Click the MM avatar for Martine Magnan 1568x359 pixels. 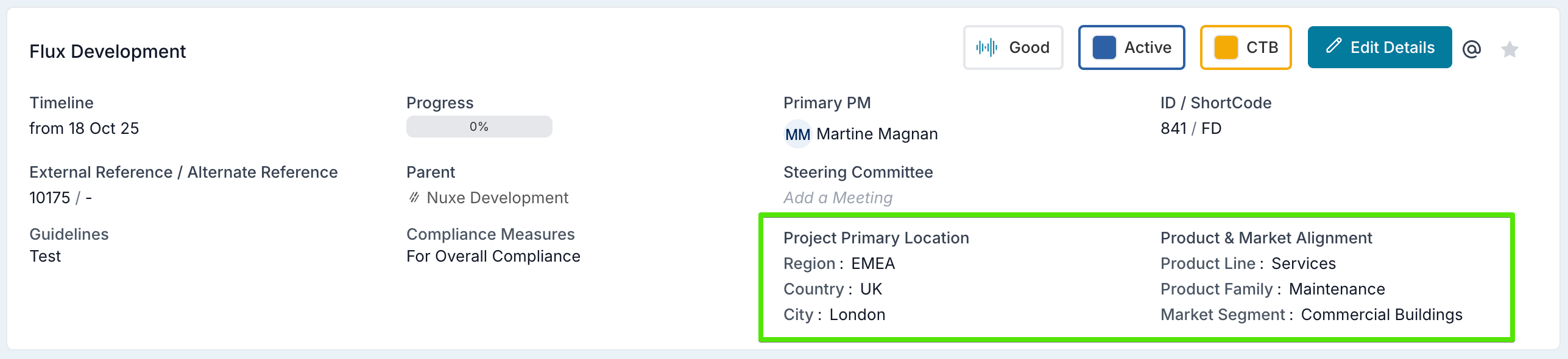(x=797, y=134)
